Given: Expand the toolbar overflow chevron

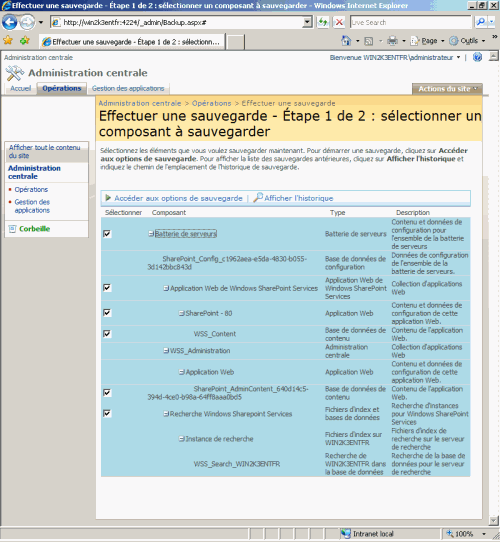Looking at the screenshot, I should pyautogui.click(x=495, y=36).
